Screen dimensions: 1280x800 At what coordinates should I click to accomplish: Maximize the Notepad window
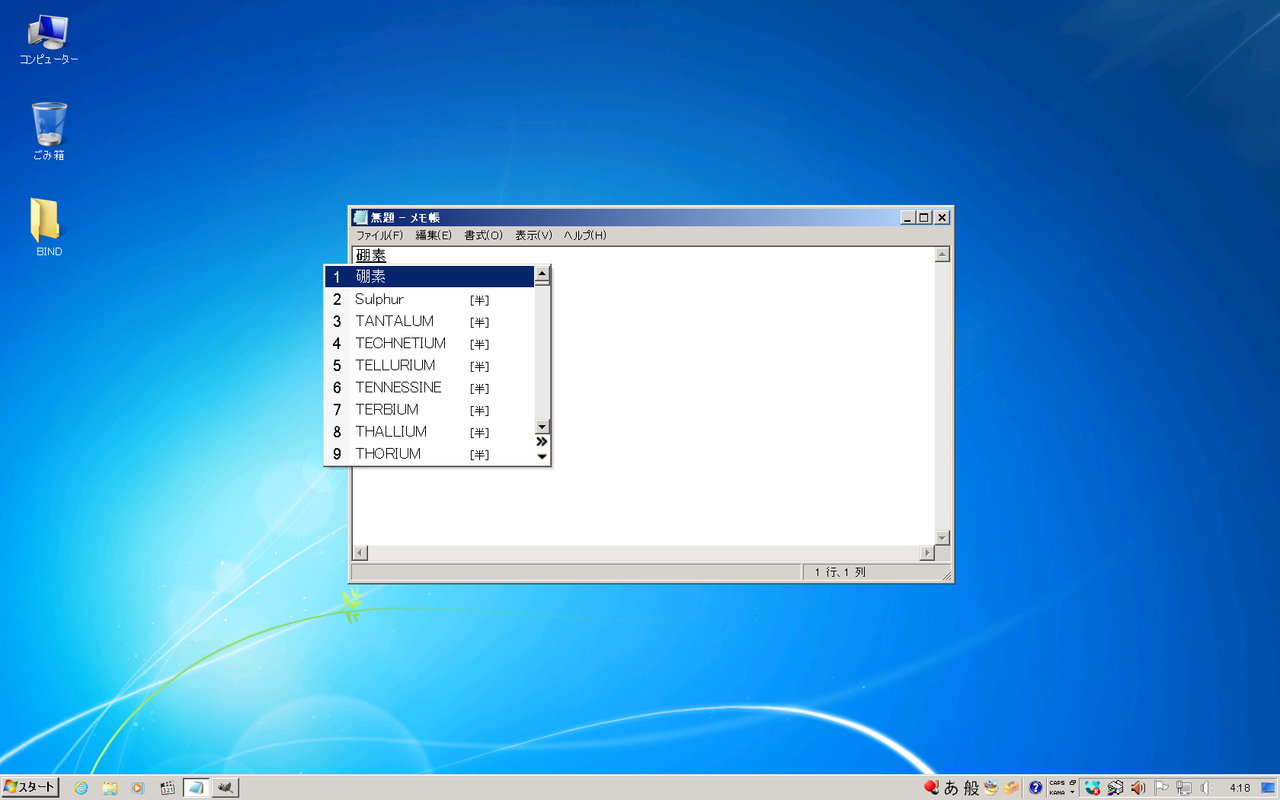tap(923, 217)
